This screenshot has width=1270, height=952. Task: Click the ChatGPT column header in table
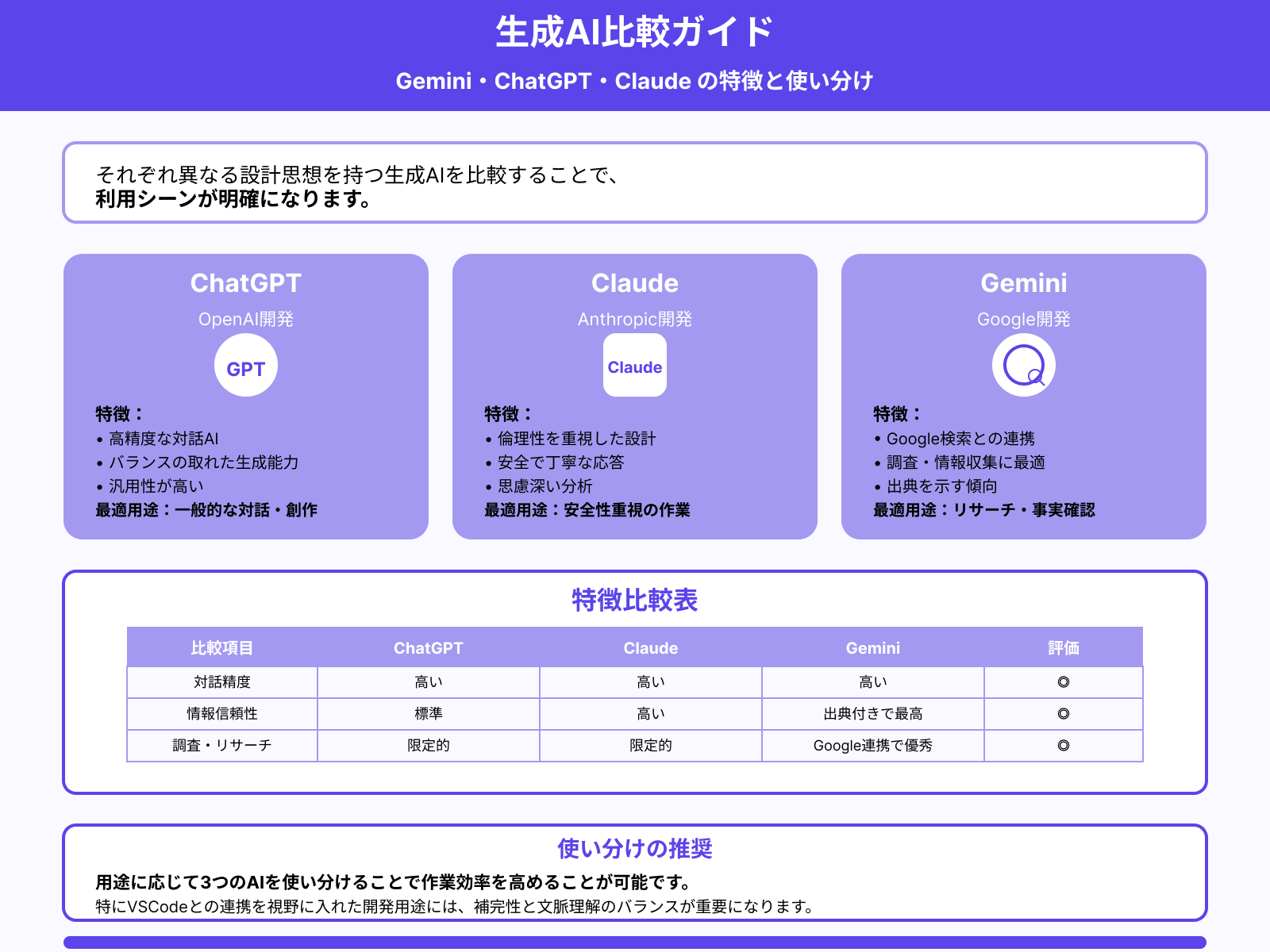click(x=428, y=647)
